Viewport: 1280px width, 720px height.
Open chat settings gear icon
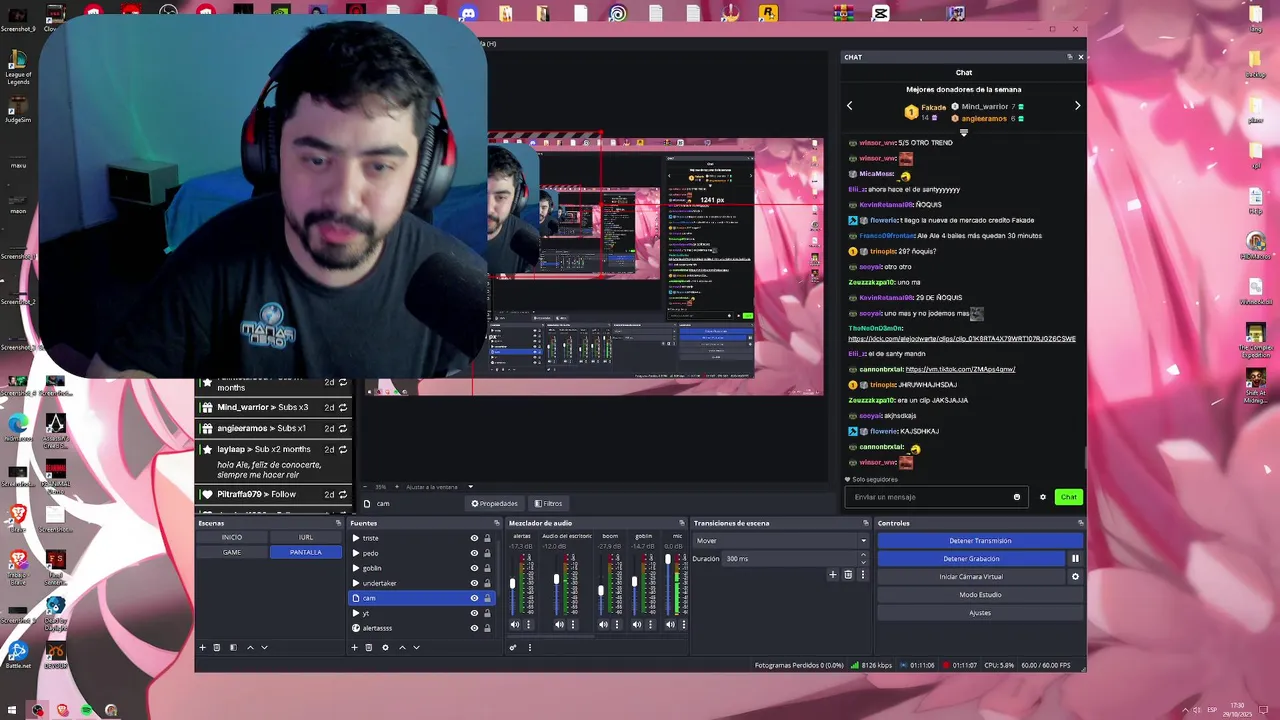click(x=1043, y=497)
